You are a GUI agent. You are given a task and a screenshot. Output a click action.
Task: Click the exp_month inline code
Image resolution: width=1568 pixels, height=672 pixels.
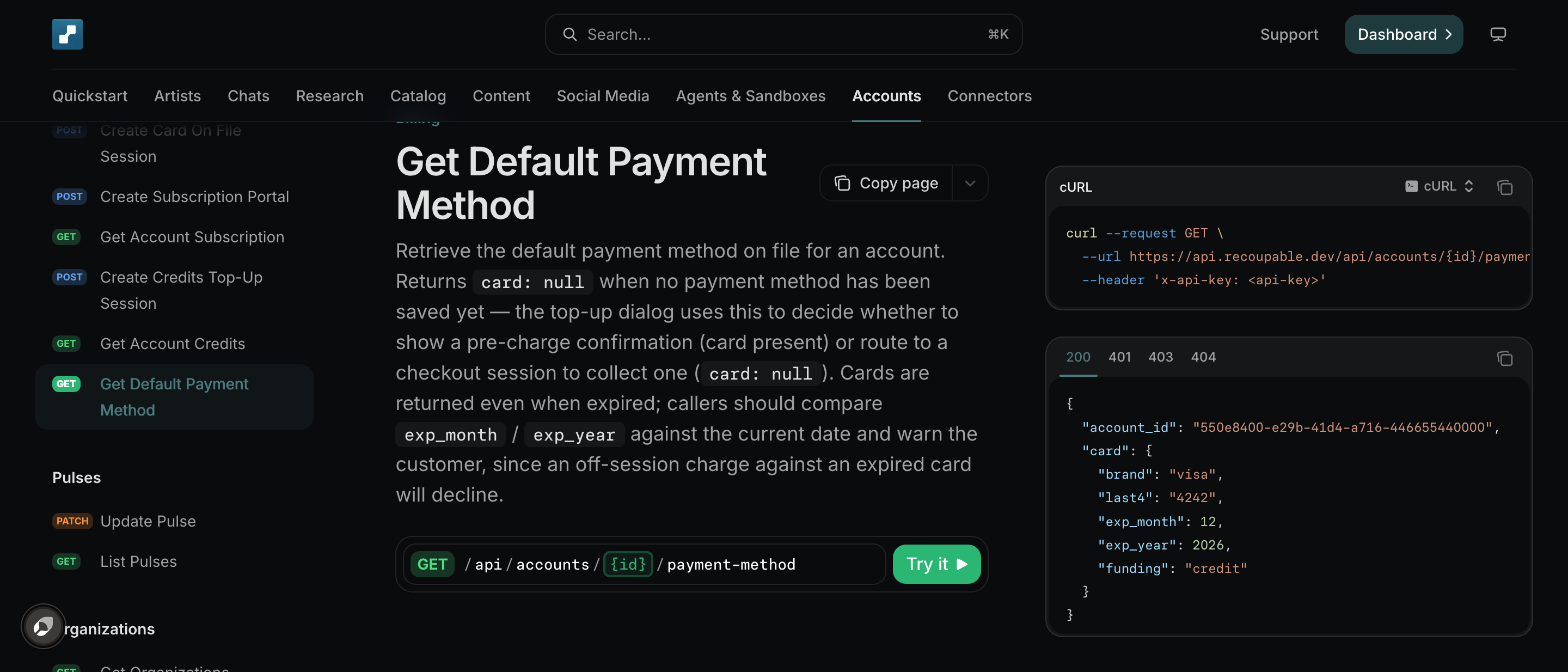click(x=450, y=435)
